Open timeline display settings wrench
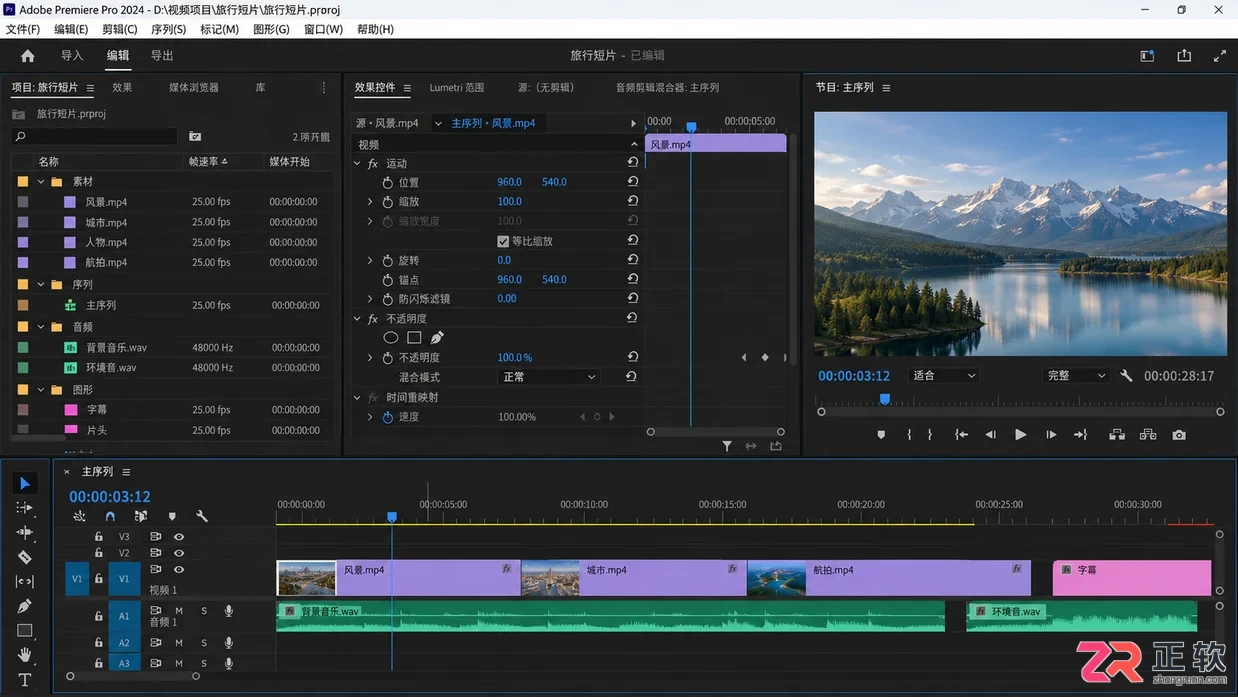The width and height of the screenshot is (1238, 697). point(202,517)
